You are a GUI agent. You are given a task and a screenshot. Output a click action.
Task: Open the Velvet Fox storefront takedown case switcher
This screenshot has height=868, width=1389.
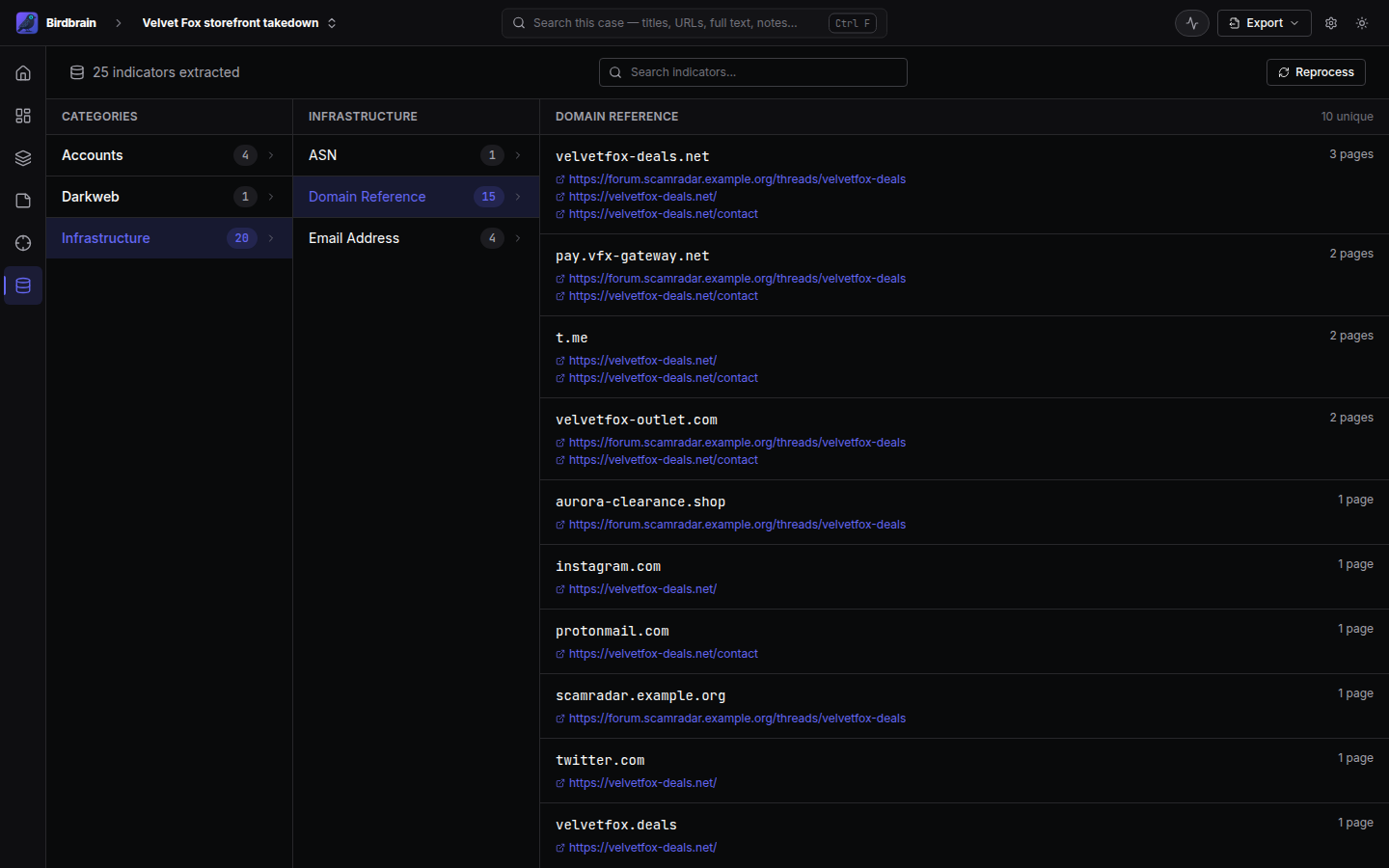(239, 23)
